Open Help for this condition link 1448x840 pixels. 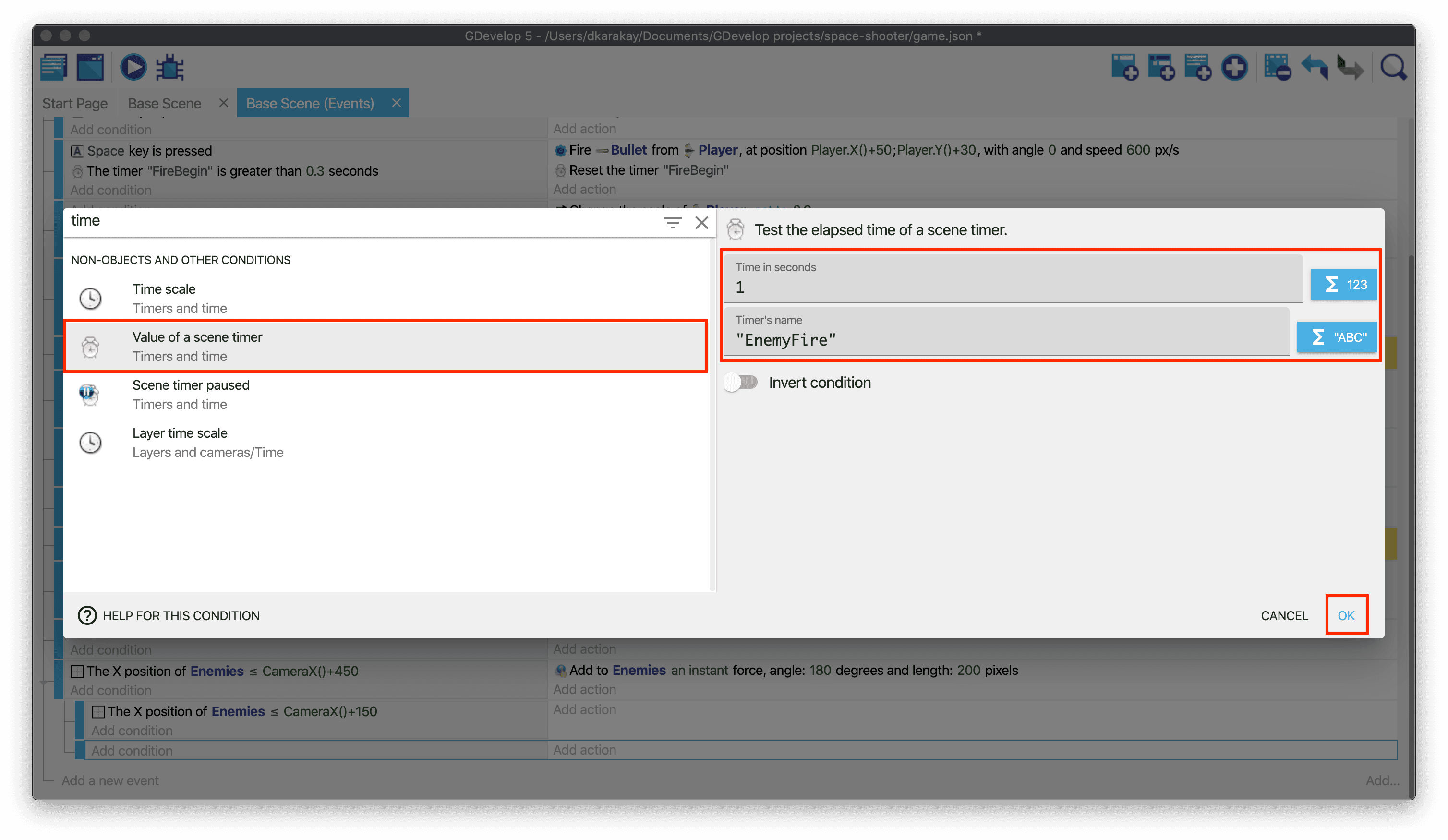(x=169, y=615)
